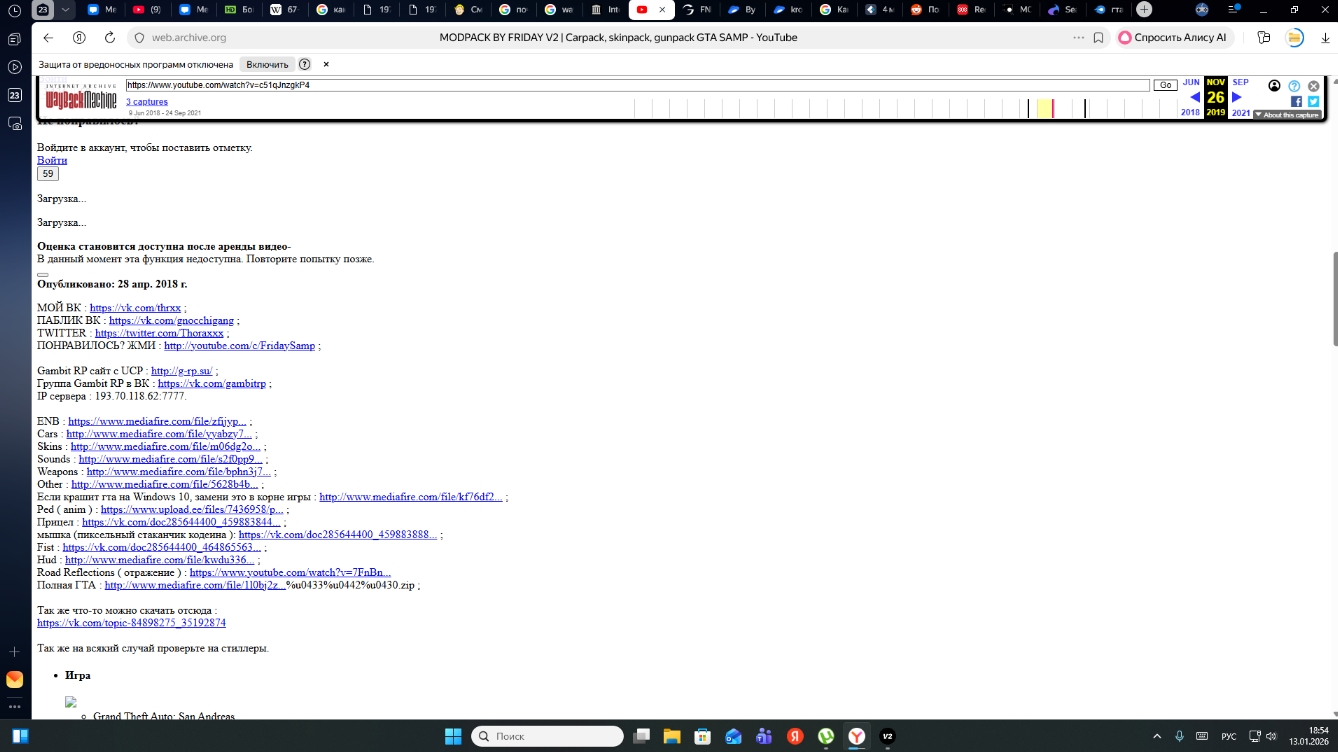Open the Wayback Machine help icon

pyautogui.click(x=1294, y=86)
